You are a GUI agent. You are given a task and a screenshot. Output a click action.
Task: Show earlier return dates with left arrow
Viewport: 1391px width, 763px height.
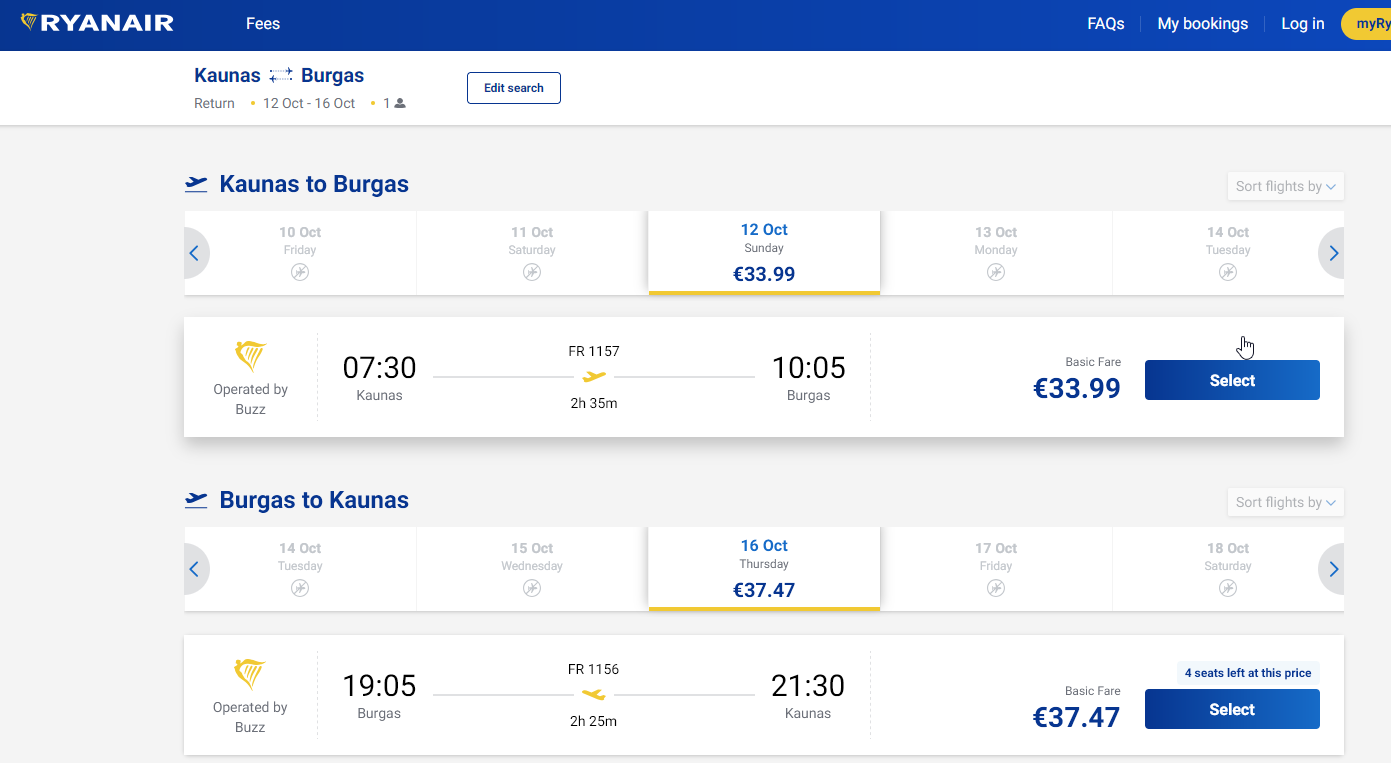[x=195, y=569]
